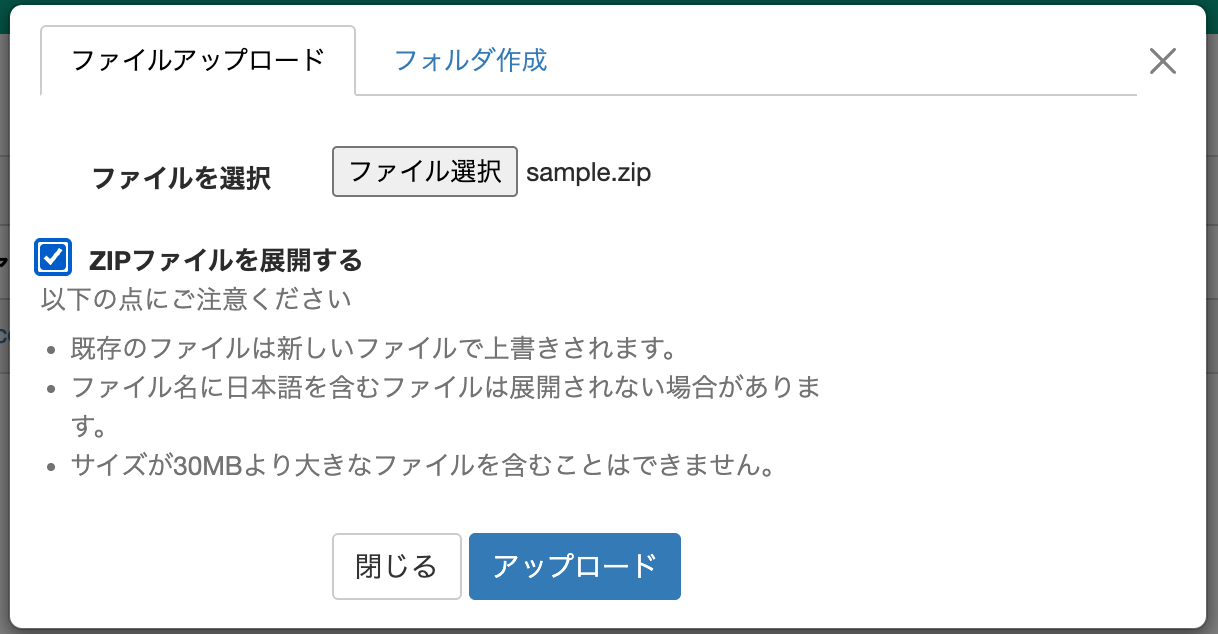Click the ファイルを選択 field label
1218x634 pixels.
tap(181, 179)
